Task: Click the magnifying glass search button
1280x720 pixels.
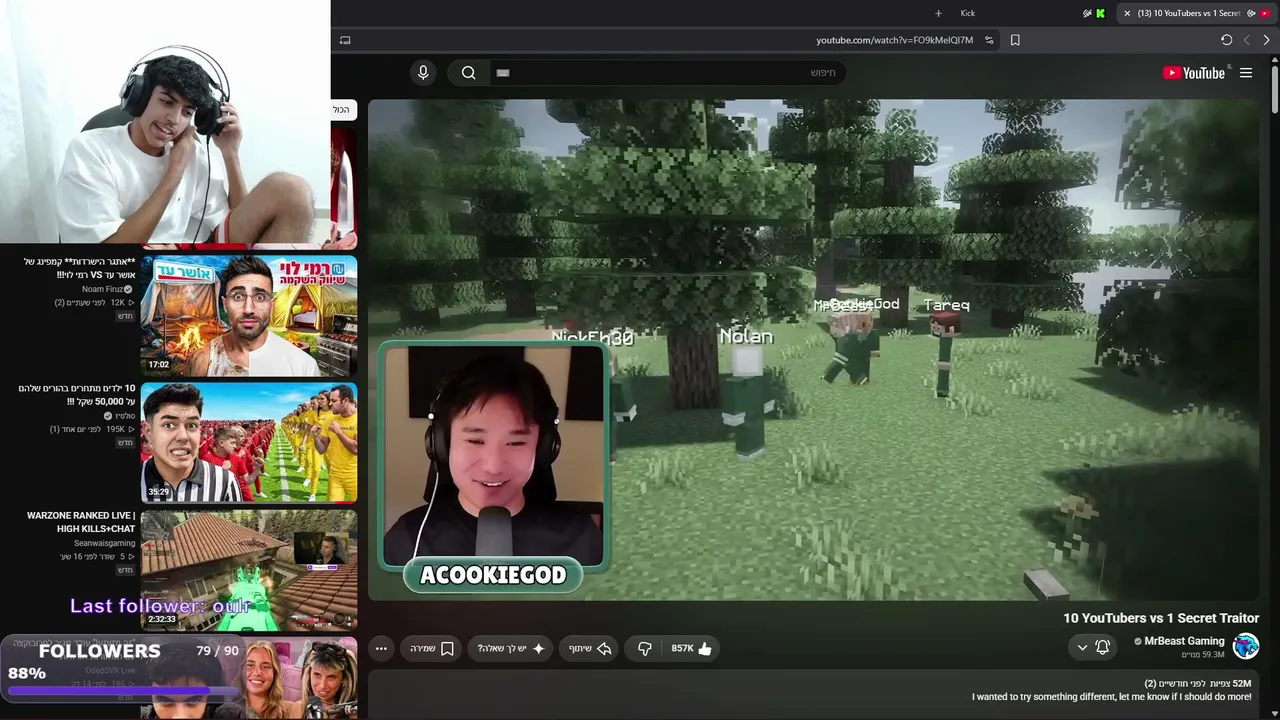Action: [x=468, y=72]
